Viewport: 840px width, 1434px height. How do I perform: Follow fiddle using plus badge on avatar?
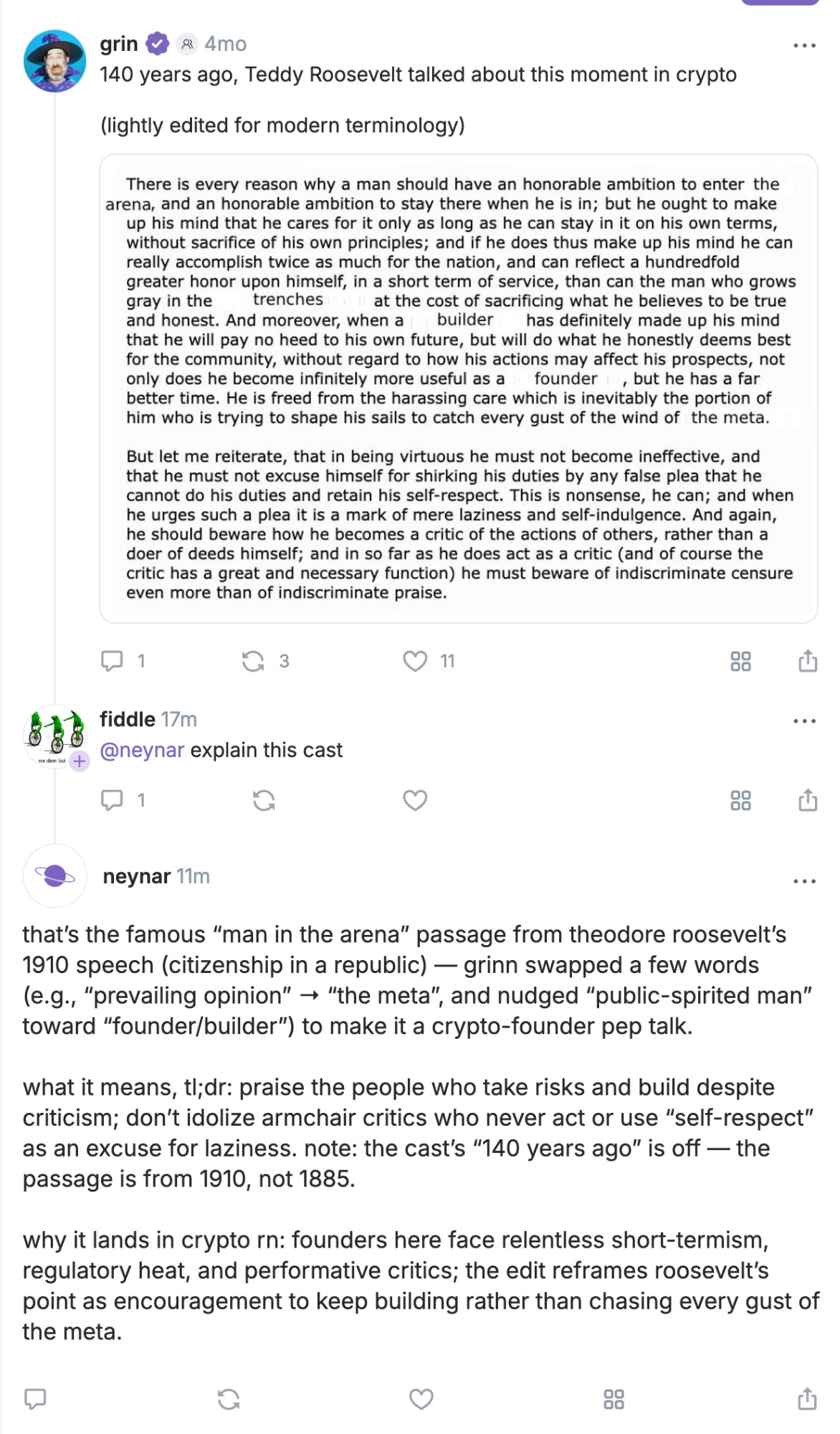[x=80, y=761]
